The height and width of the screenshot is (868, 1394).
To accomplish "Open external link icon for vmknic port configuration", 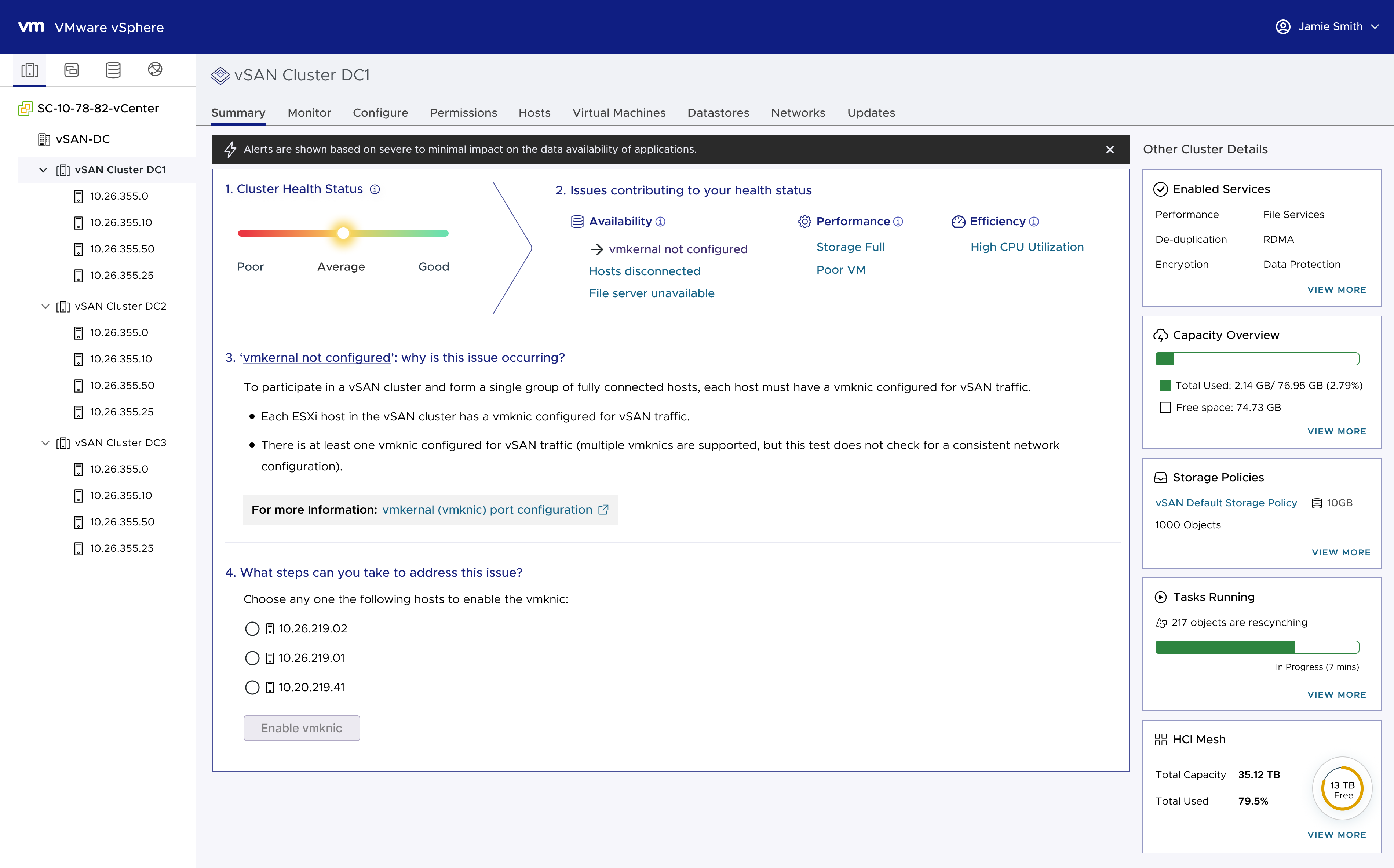I will (x=603, y=510).
